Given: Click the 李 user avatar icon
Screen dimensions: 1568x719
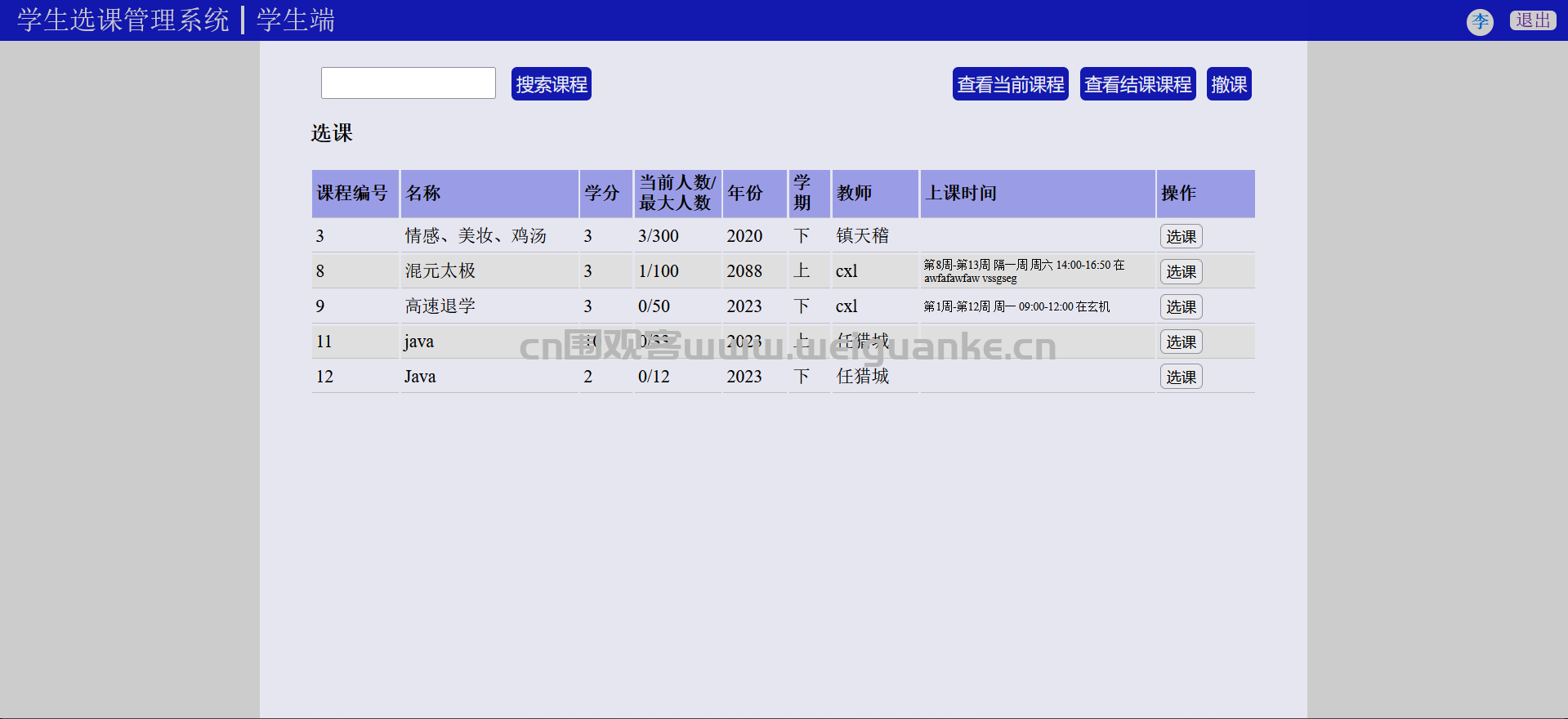Looking at the screenshot, I should pos(1480,21).
